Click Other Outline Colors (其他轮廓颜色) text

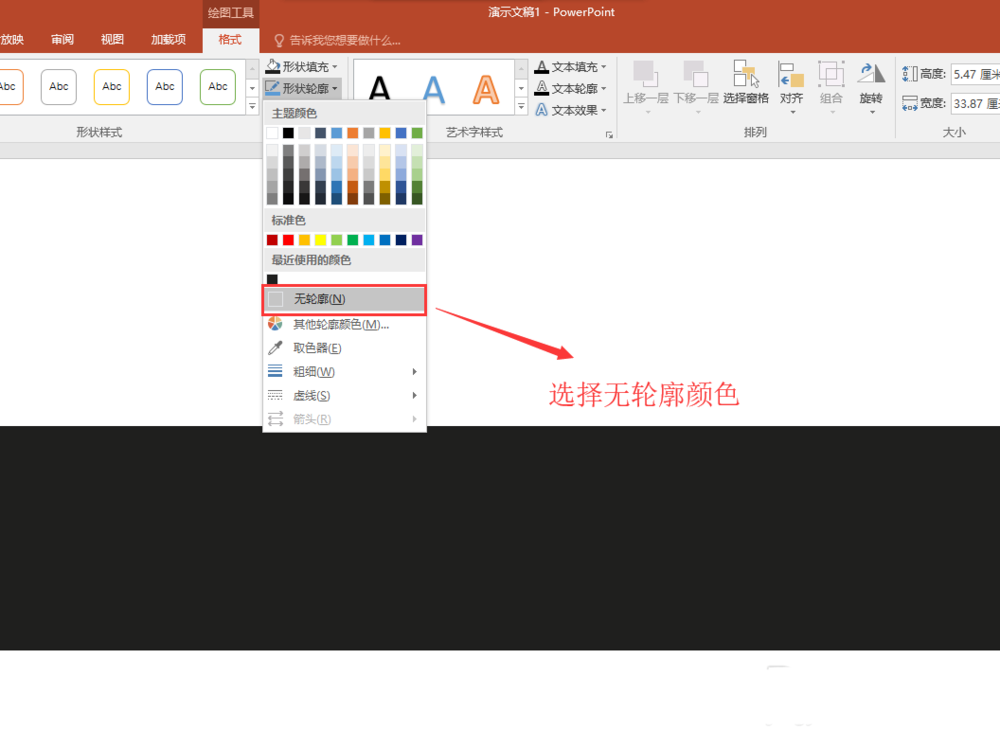(341, 325)
